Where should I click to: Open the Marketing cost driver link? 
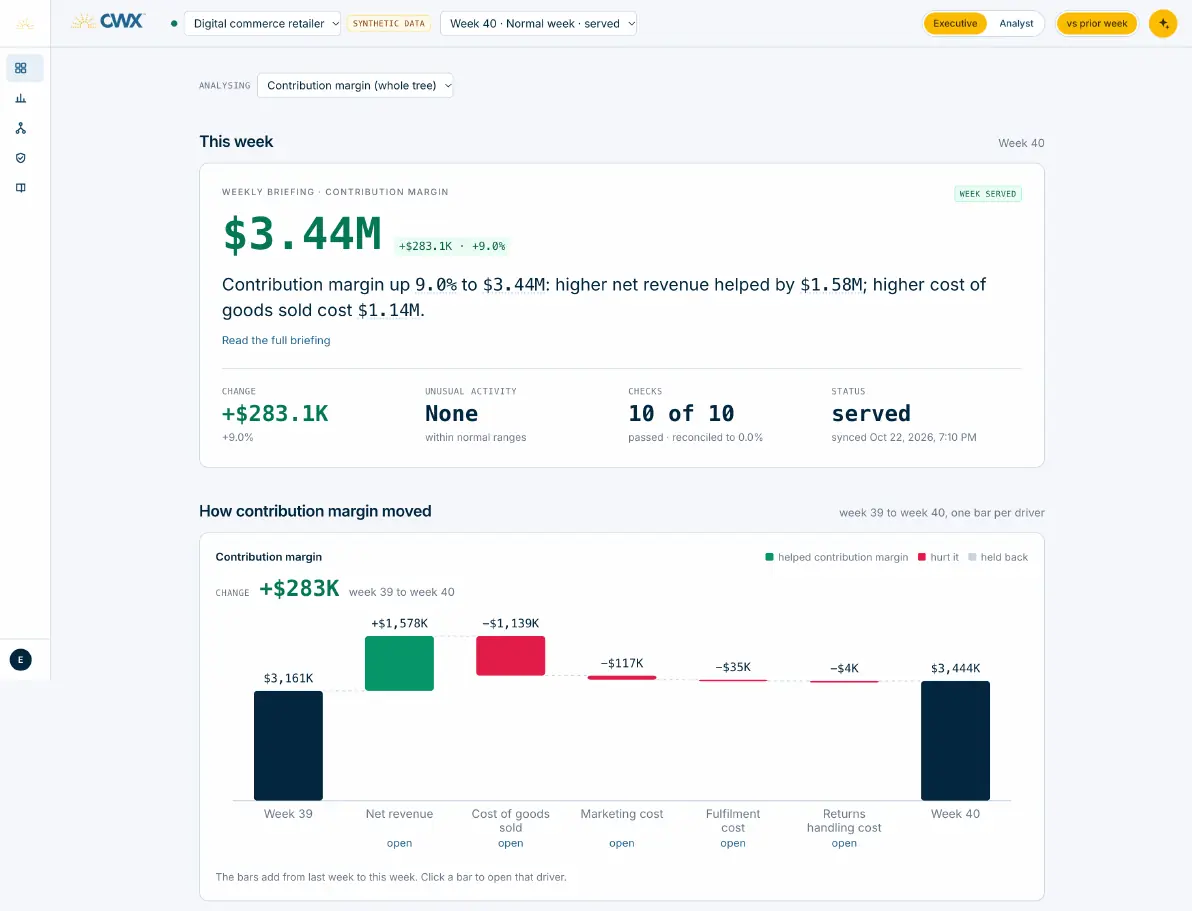[x=621, y=843]
